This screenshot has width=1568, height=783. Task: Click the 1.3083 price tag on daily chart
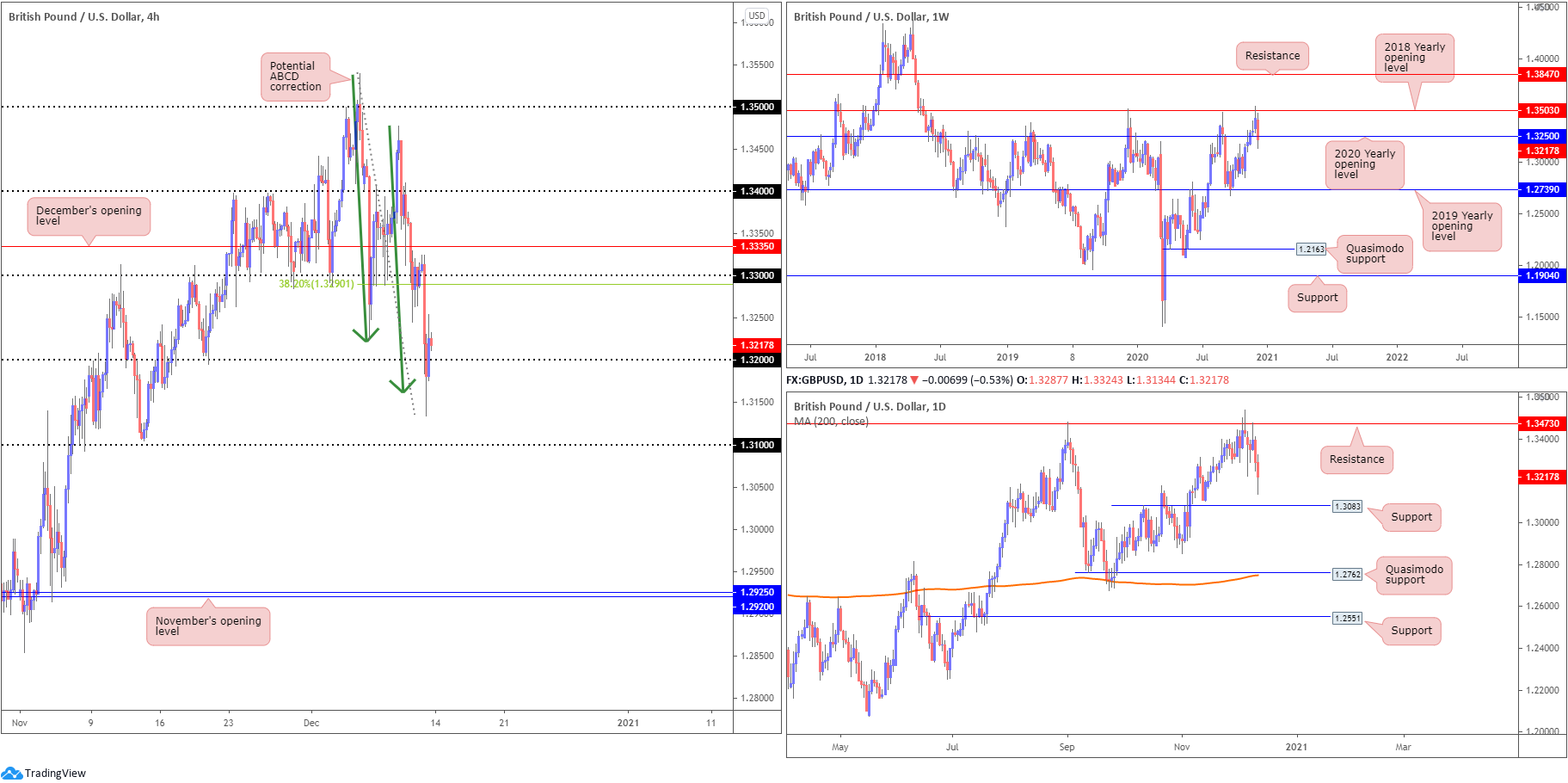pos(1348,506)
